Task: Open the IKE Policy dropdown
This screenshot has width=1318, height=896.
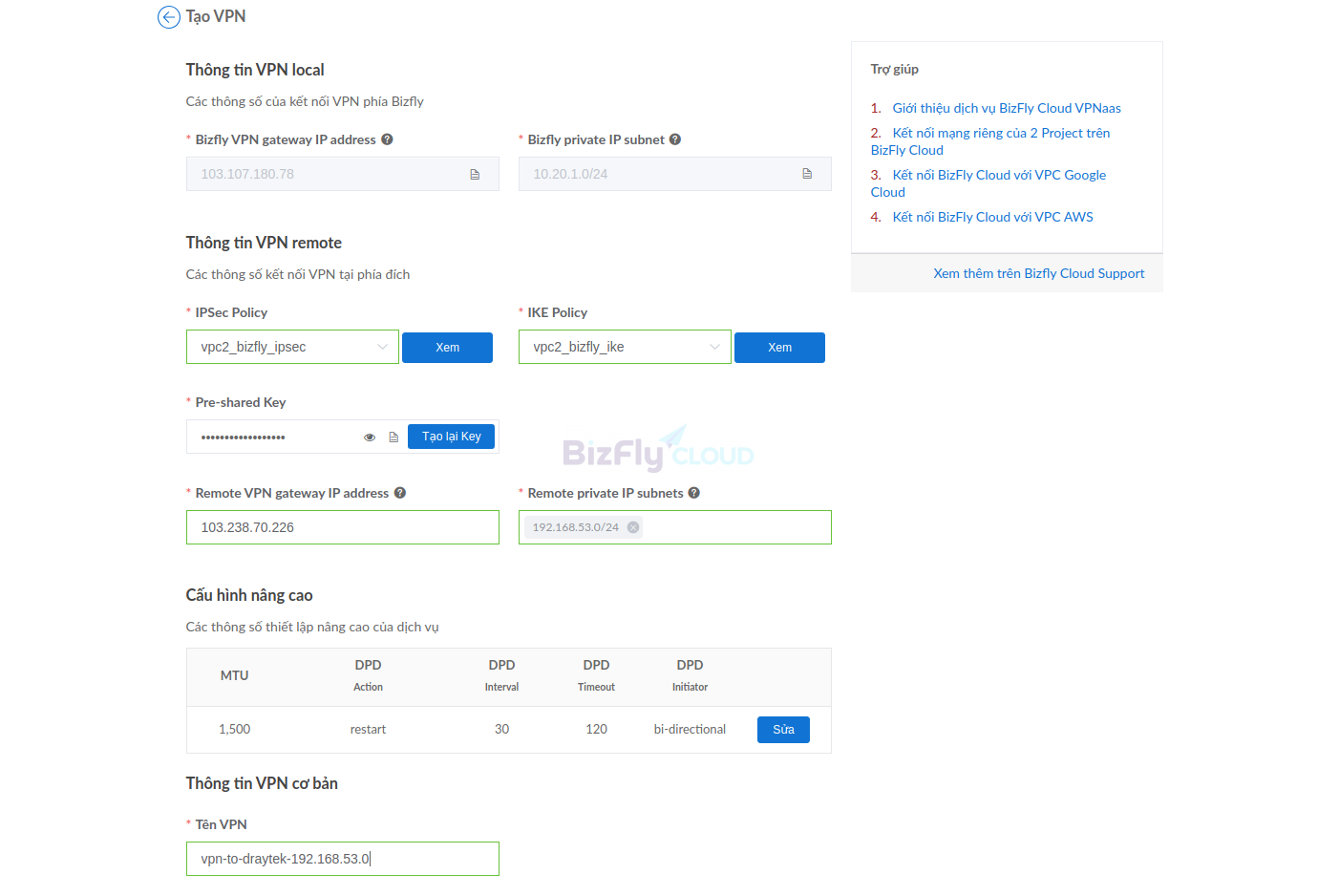Action: (625, 347)
